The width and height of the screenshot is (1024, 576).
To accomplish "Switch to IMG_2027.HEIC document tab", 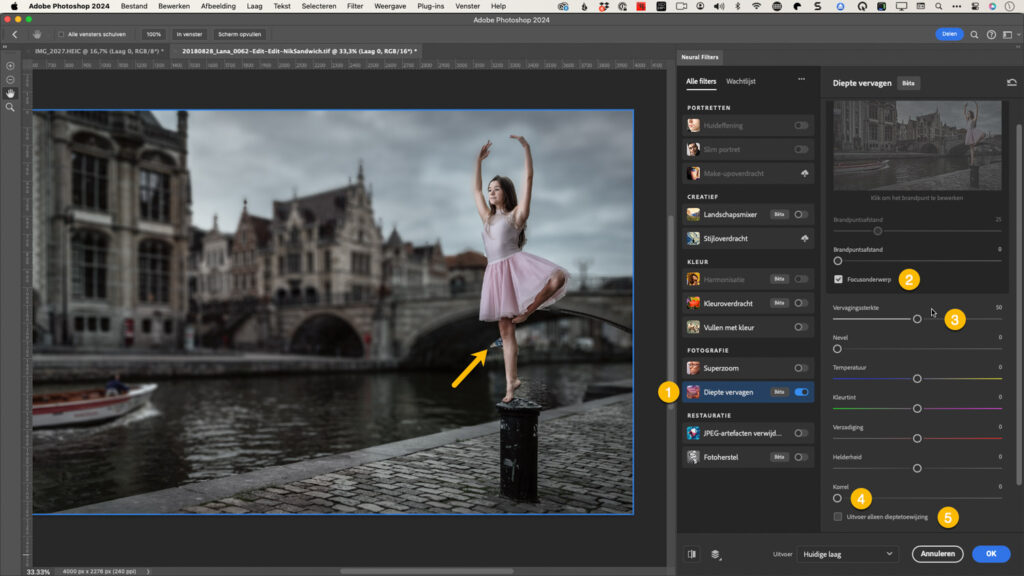I will 97,51.
